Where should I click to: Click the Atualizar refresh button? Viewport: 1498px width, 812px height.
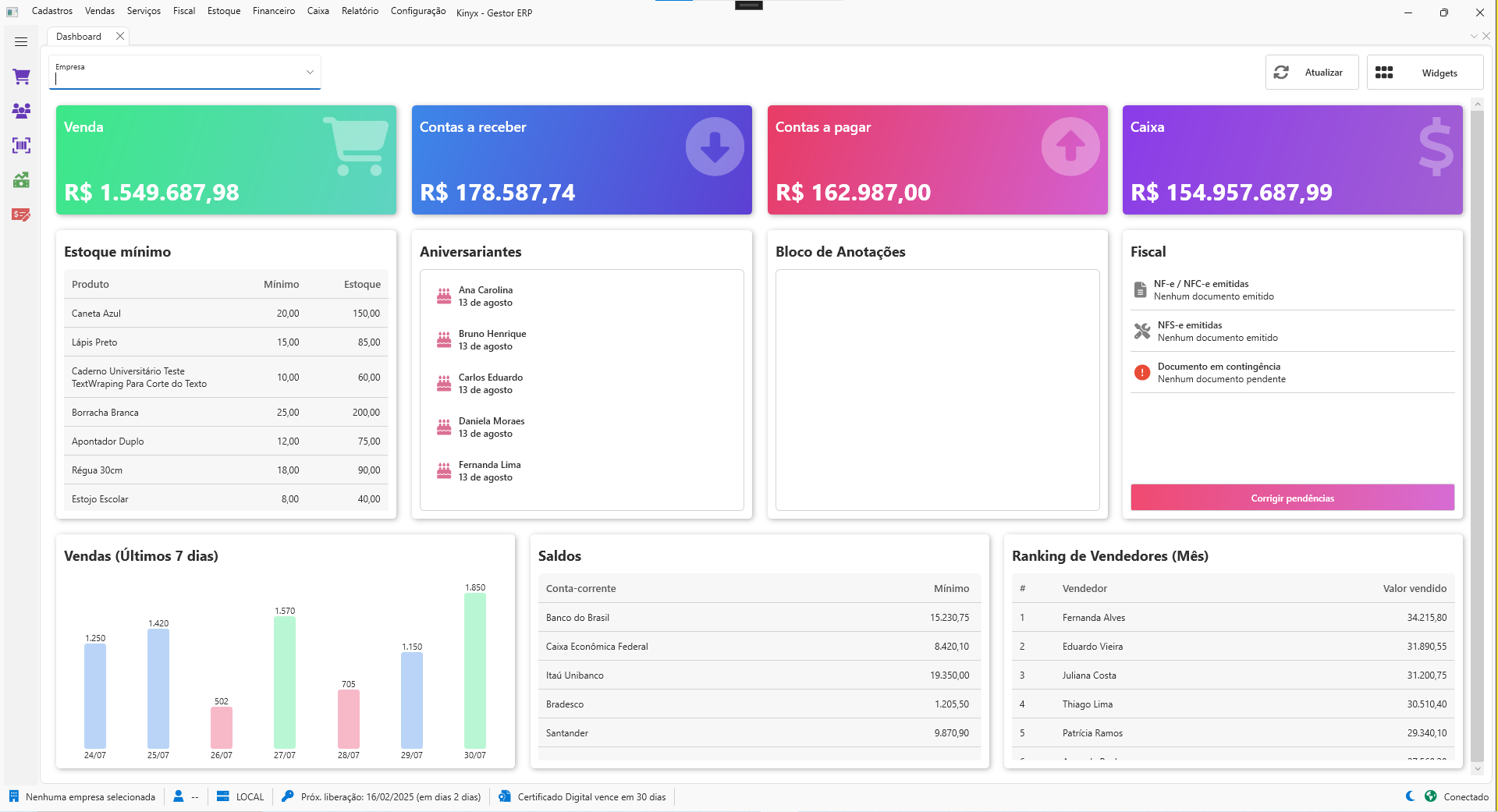(x=1312, y=72)
